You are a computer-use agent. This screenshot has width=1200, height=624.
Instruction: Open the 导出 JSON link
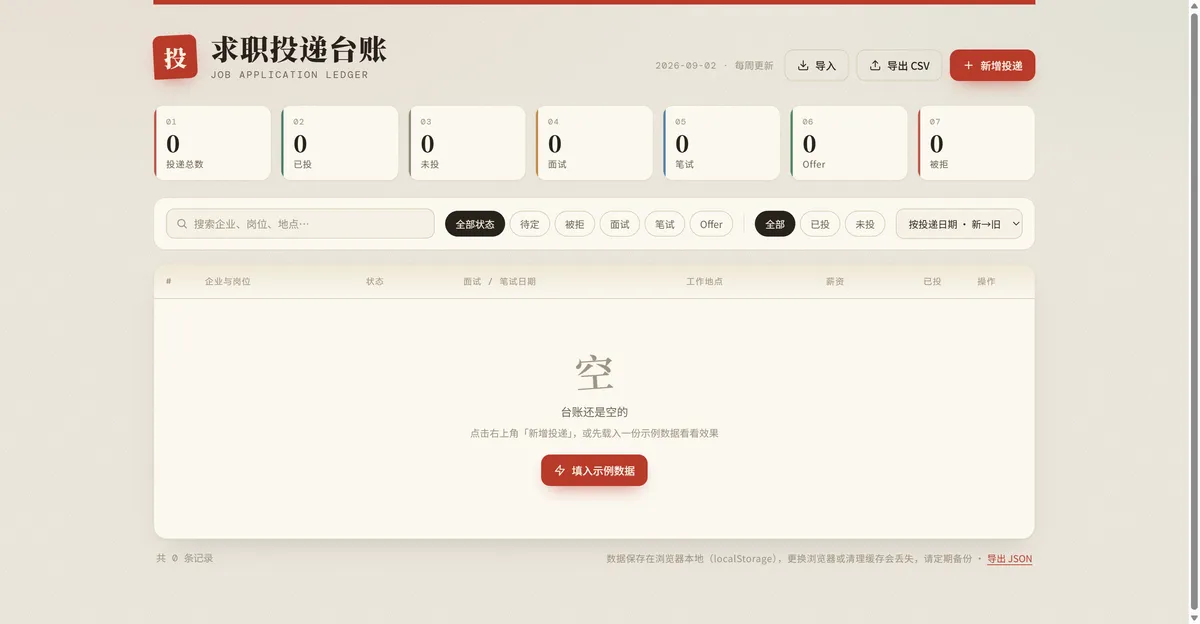pyautogui.click(x=1009, y=559)
